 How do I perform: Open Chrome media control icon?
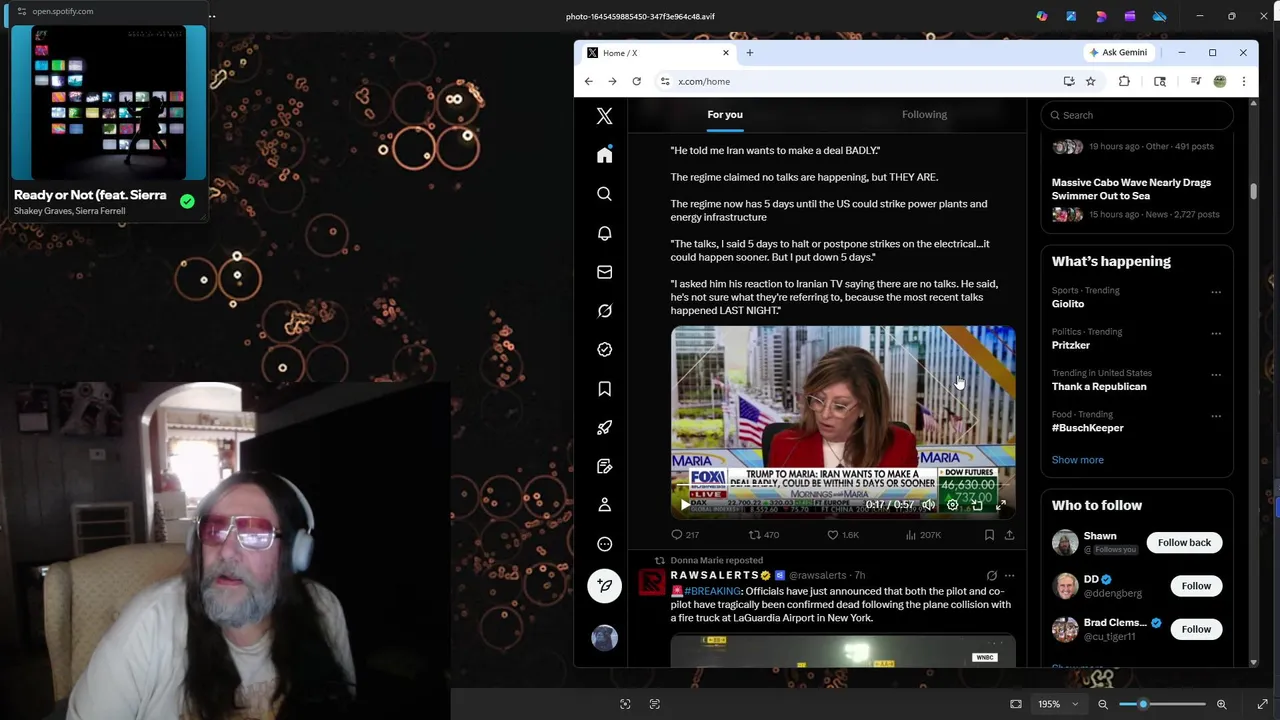(1195, 82)
